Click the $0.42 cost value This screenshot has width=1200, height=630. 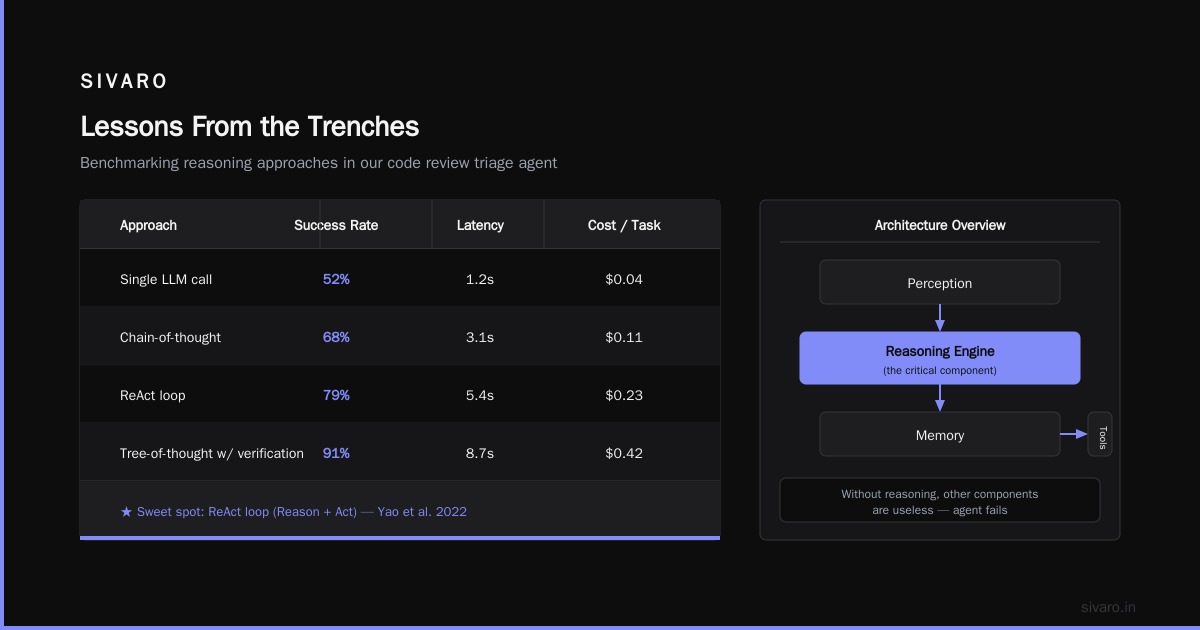point(624,453)
